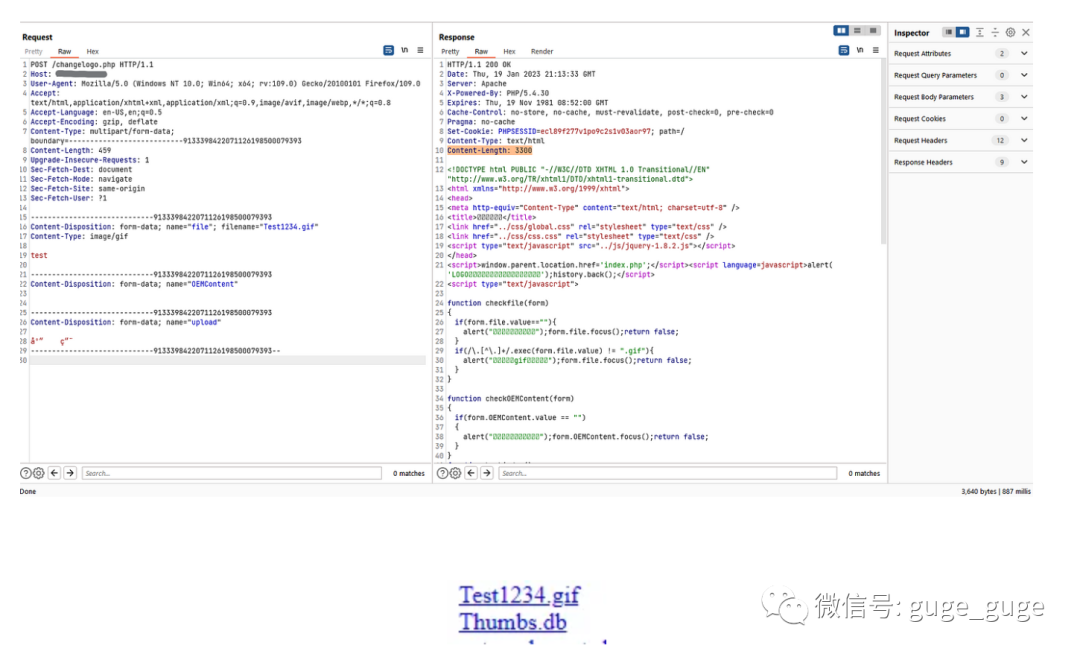
Task: Toggle word wrap icon in Response panel
Action: tap(844, 50)
